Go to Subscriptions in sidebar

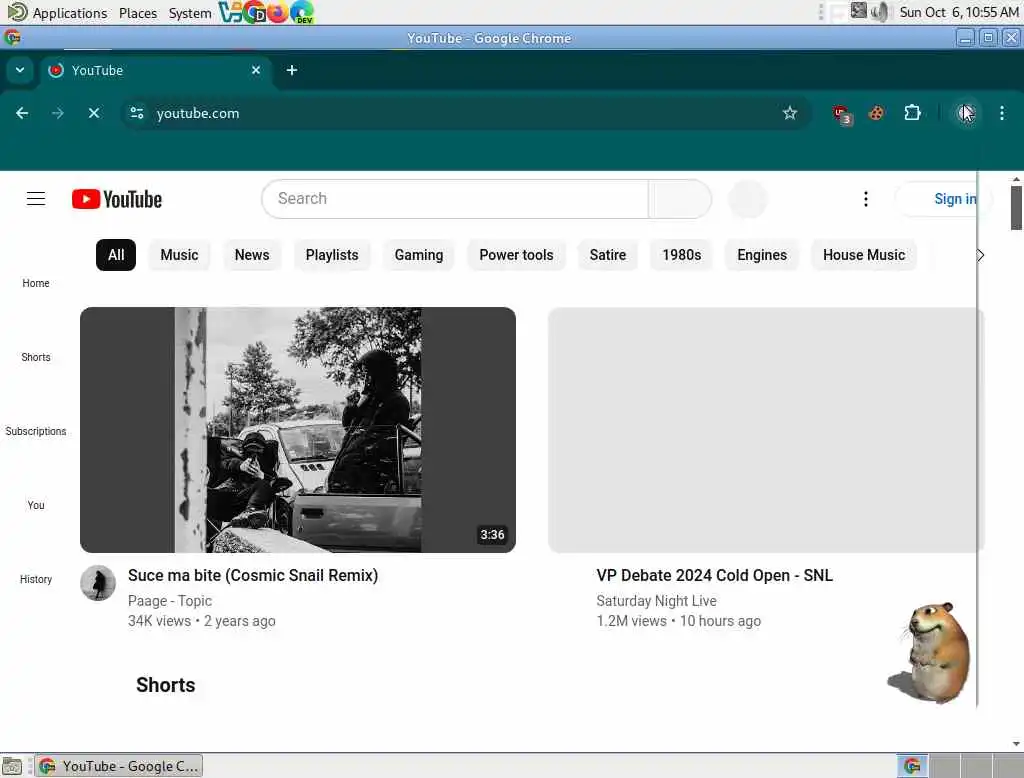[x=36, y=431]
